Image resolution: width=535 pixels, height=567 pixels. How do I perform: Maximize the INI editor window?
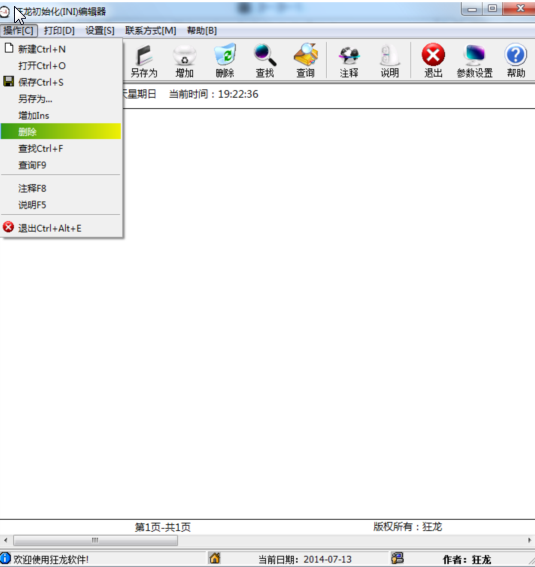[492, 9]
